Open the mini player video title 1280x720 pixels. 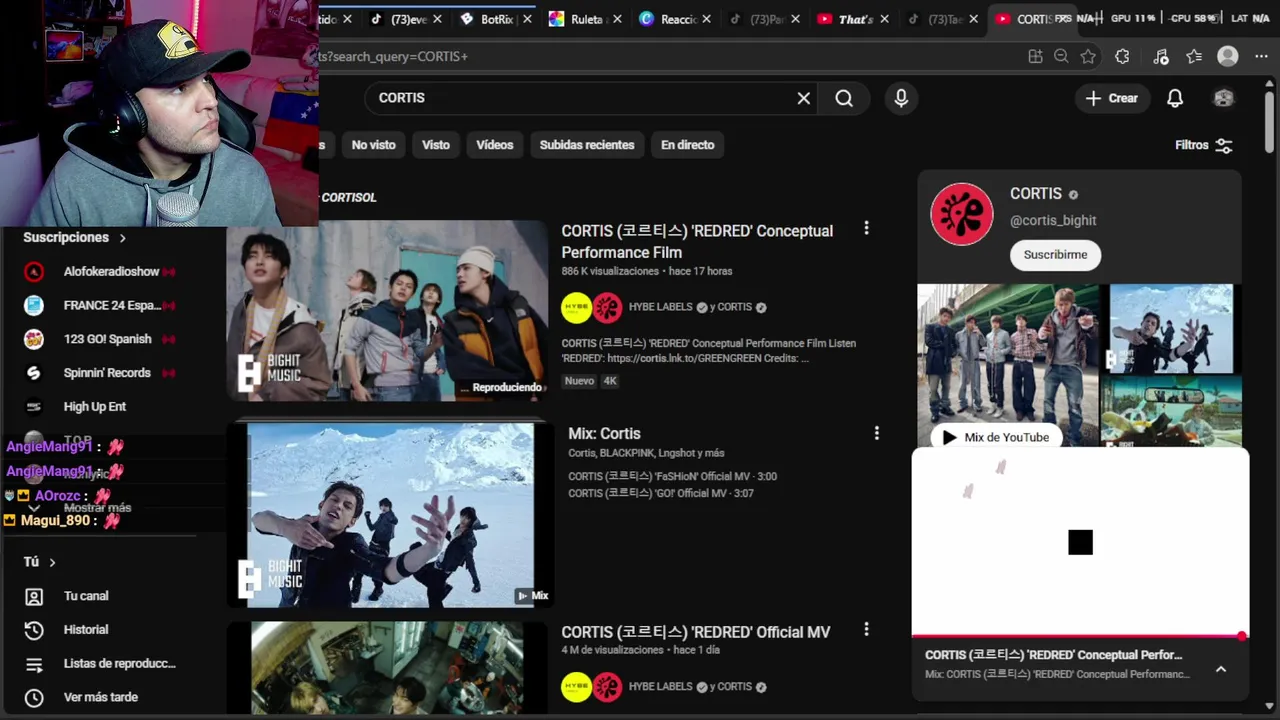point(1054,655)
